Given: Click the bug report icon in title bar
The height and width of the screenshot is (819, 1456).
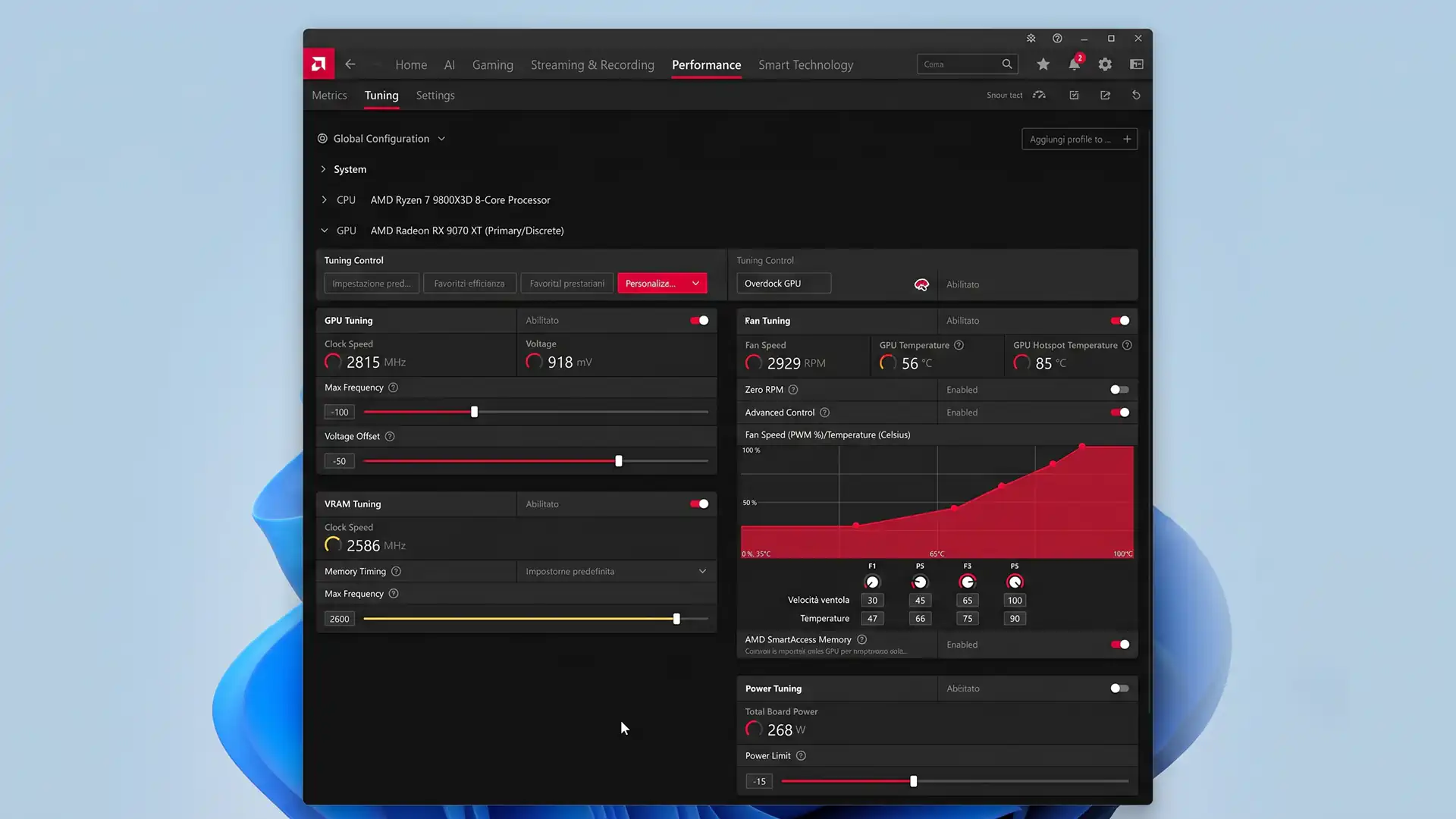Looking at the screenshot, I should (x=1031, y=38).
